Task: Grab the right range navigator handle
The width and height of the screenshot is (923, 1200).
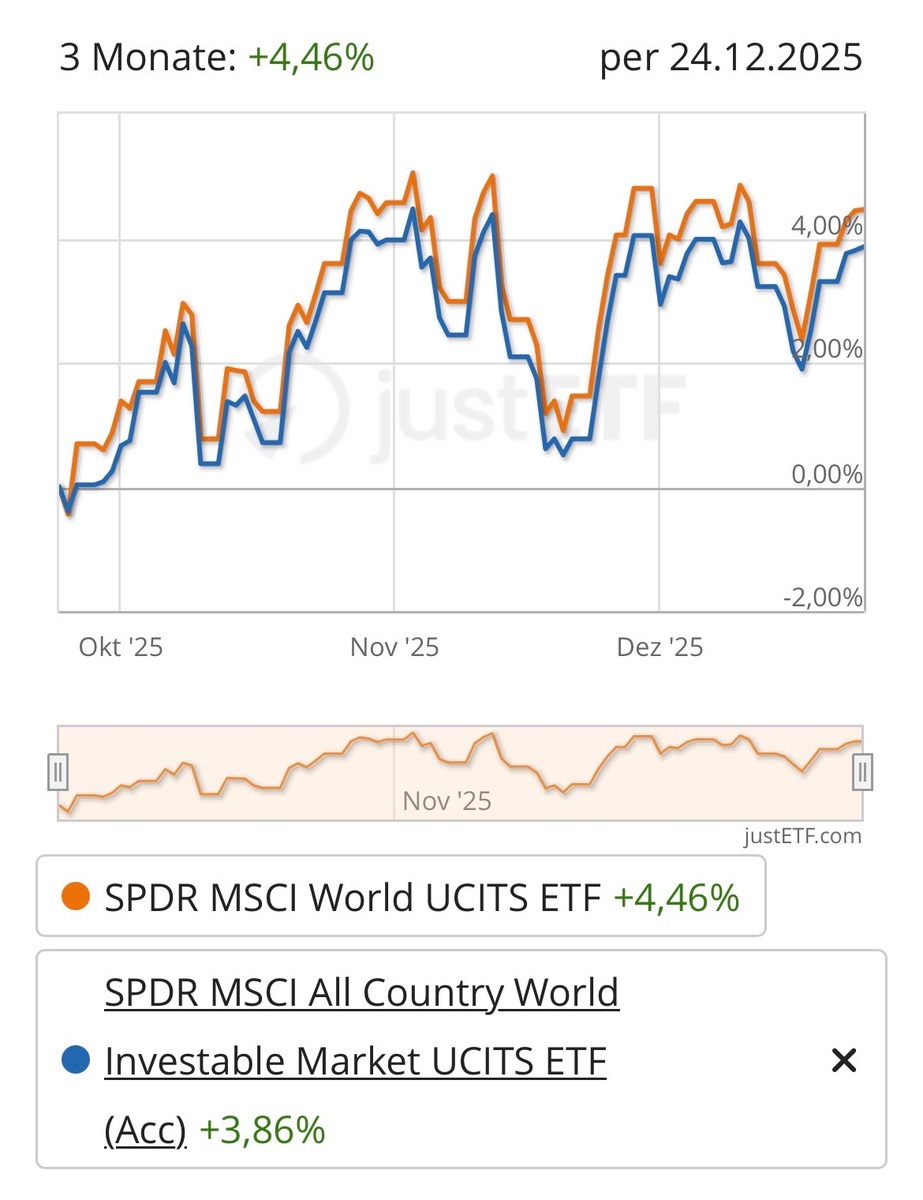Action: pos(864,772)
